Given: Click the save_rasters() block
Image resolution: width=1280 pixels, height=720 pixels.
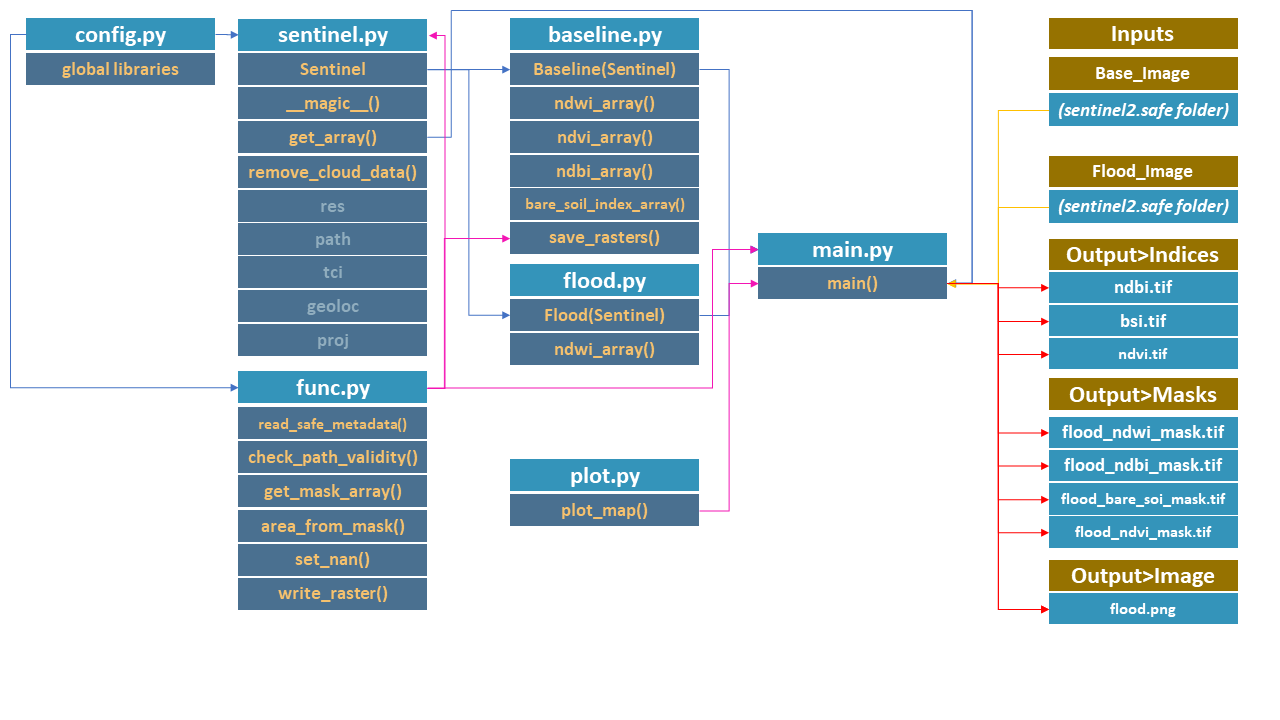Looking at the screenshot, I should click(x=604, y=237).
